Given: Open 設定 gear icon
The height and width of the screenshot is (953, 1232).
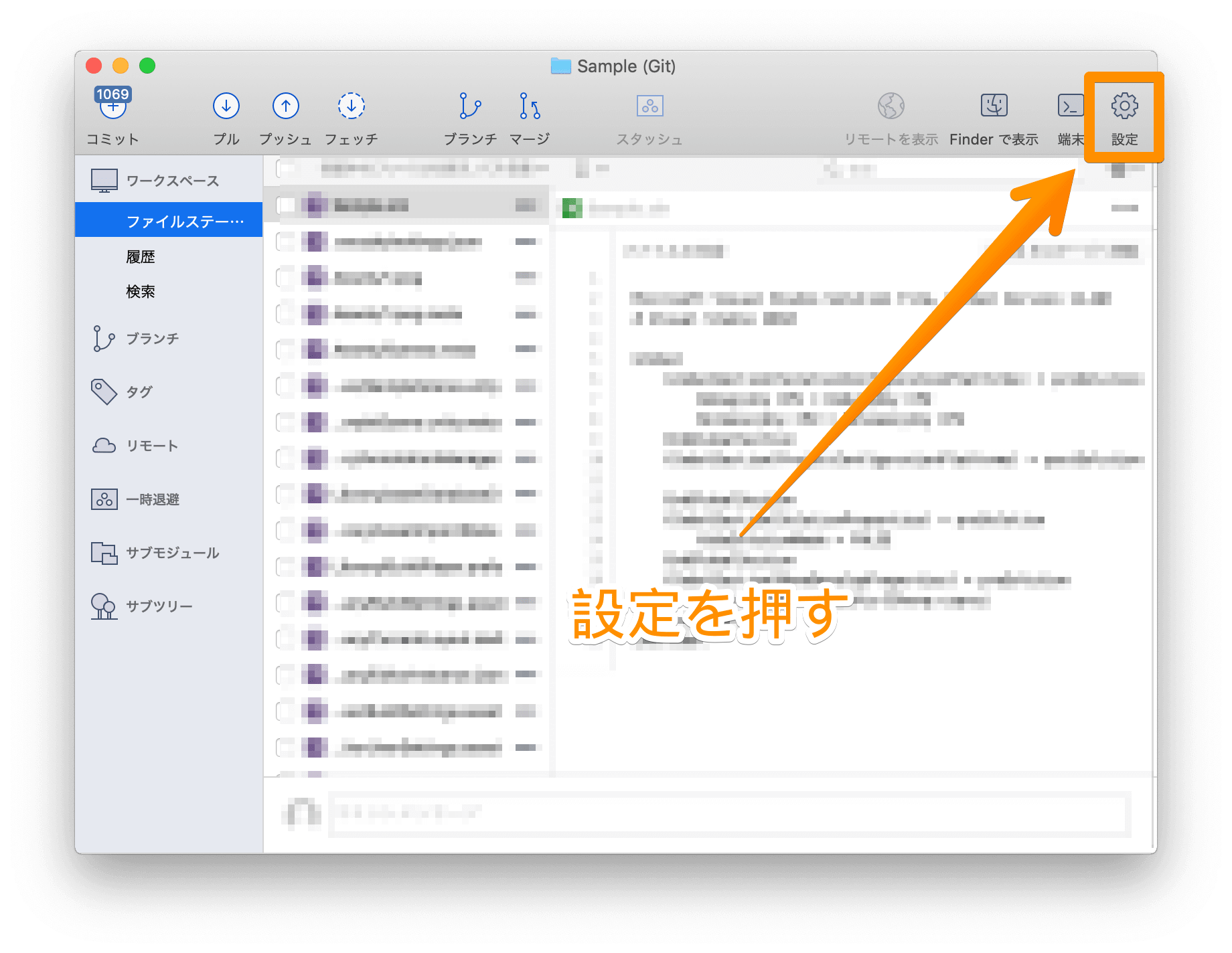Looking at the screenshot, I should 1125,106.
